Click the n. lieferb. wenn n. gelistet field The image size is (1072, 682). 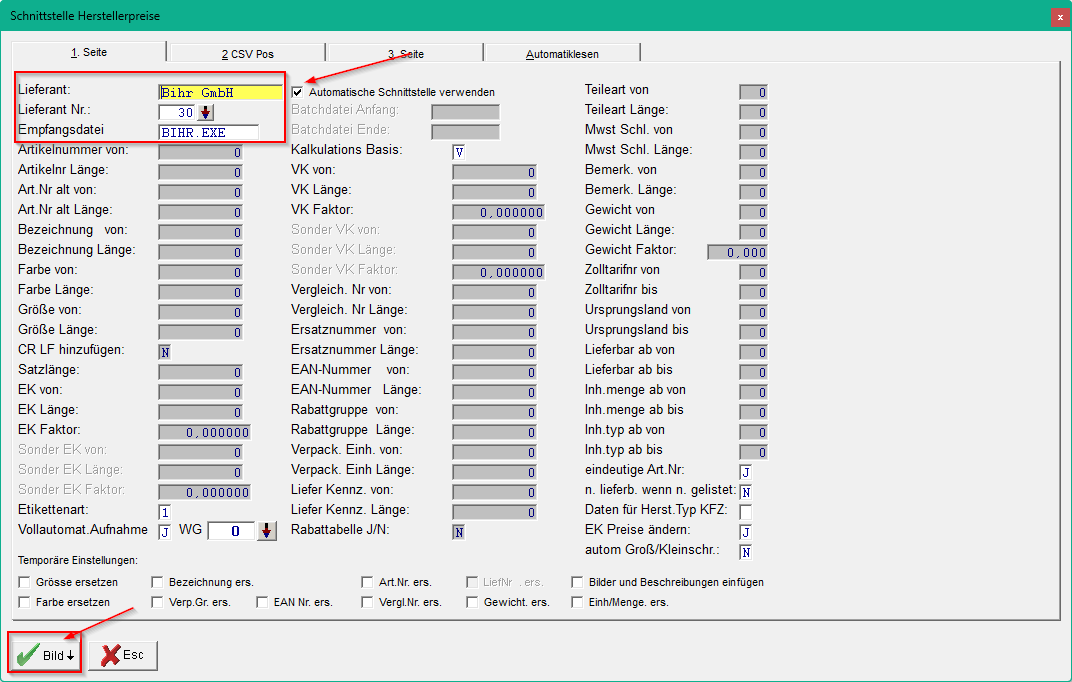746,492
